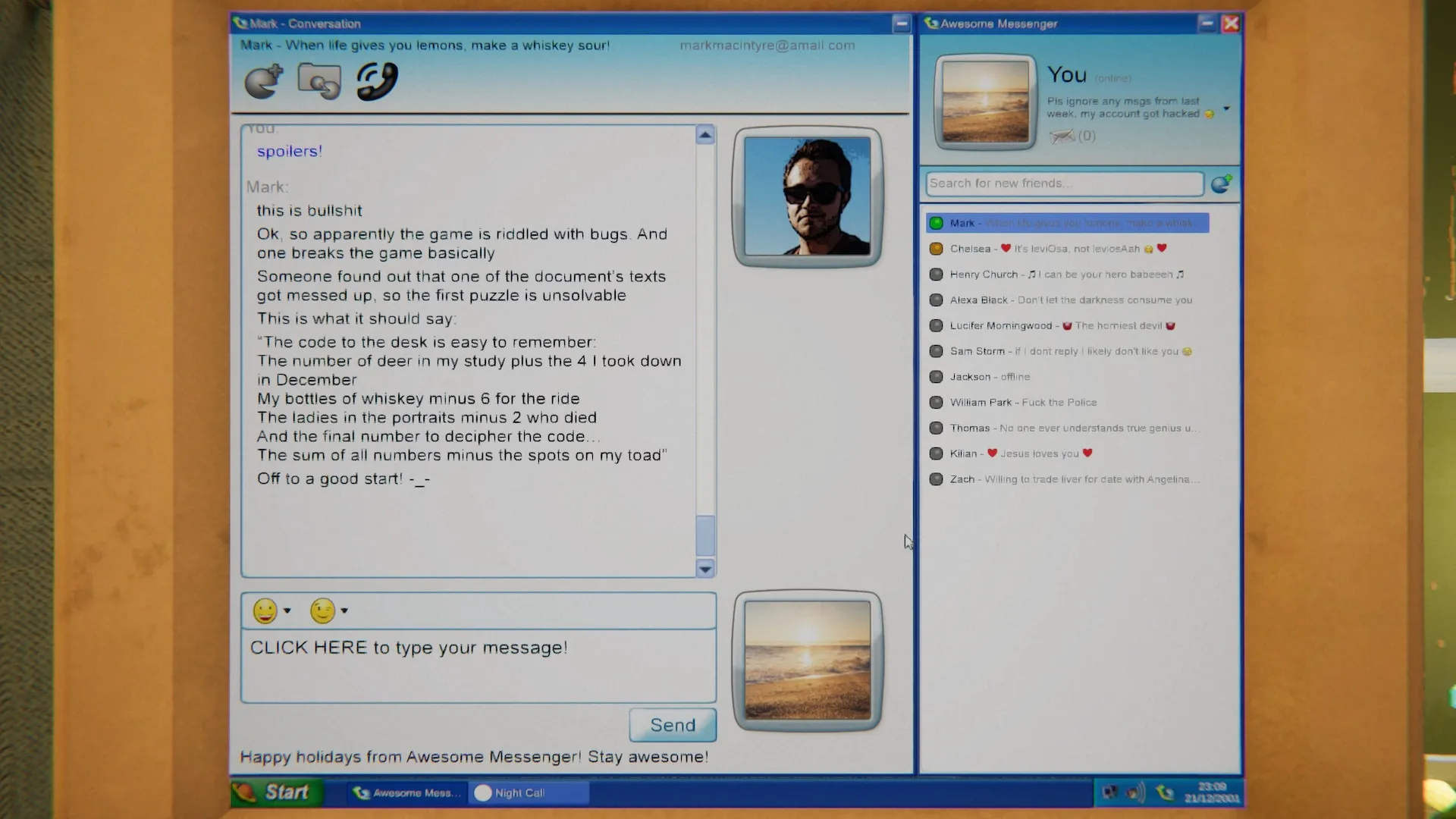This screenshot has height=819, width=1456.
Task: Open the share files folder icon
Action: pyautogui.click(x=319, y=80)
